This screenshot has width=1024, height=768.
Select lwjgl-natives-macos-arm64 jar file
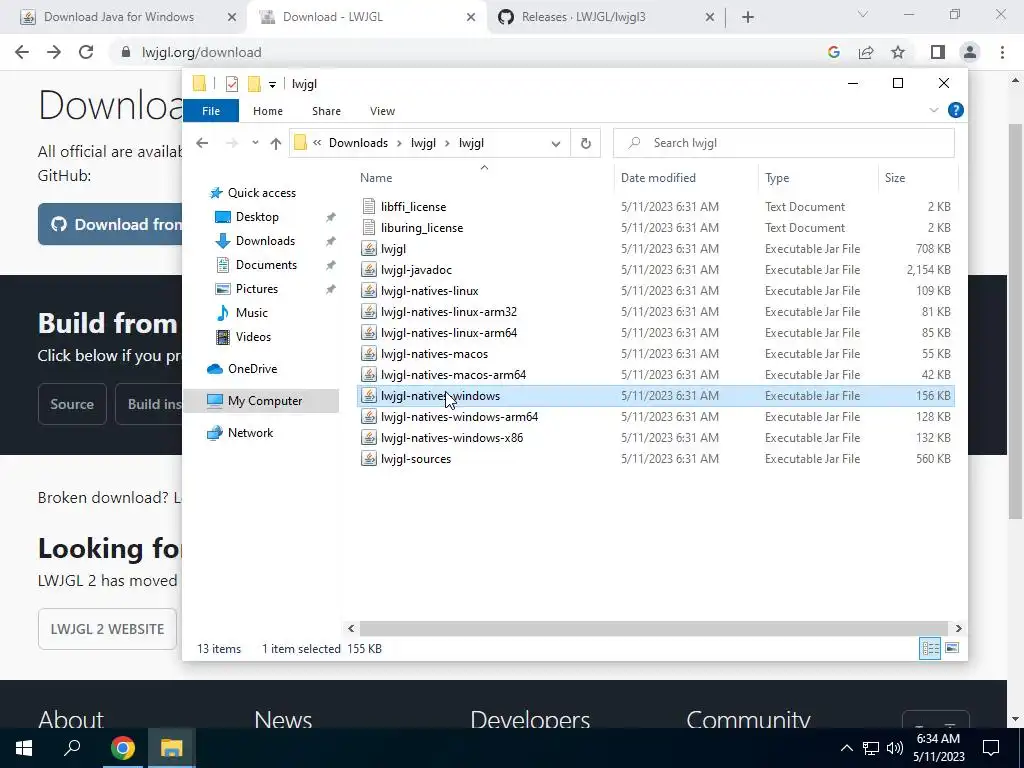coord(453,375)
